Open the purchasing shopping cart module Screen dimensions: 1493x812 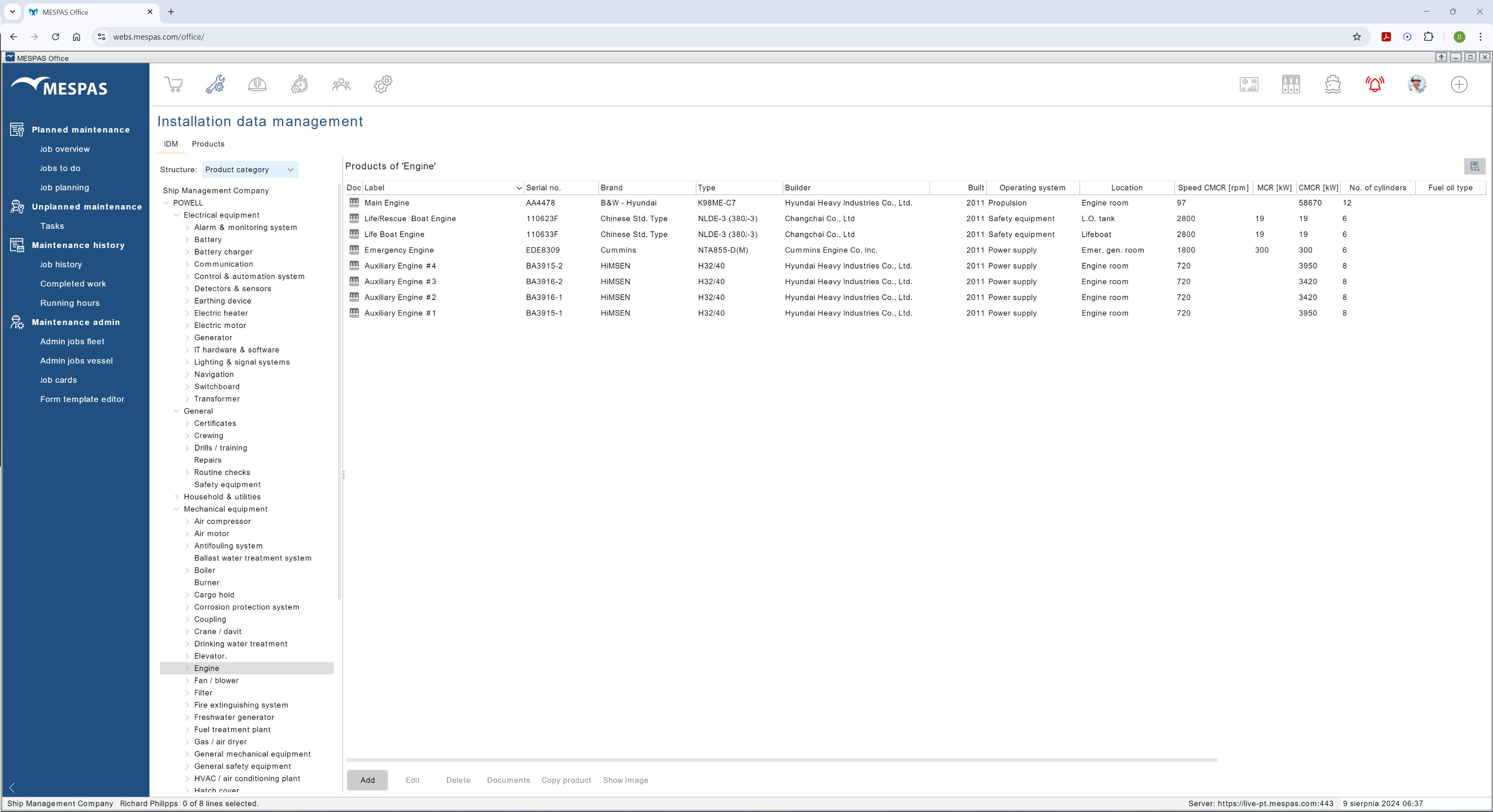point(174,85)
